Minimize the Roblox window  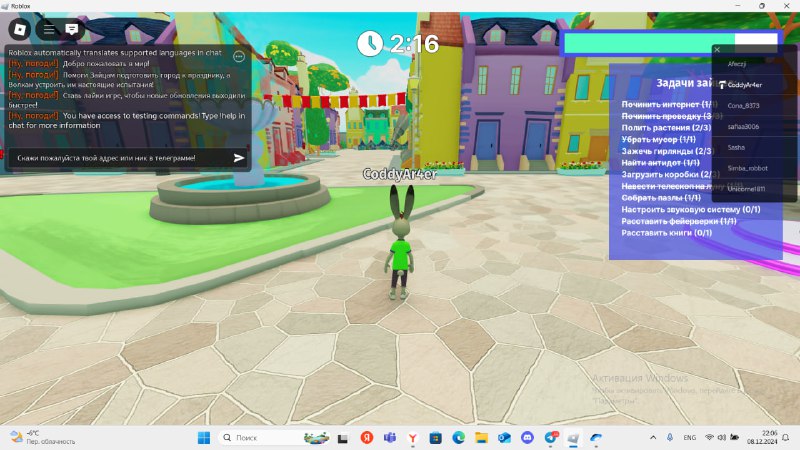pos(738,6)
